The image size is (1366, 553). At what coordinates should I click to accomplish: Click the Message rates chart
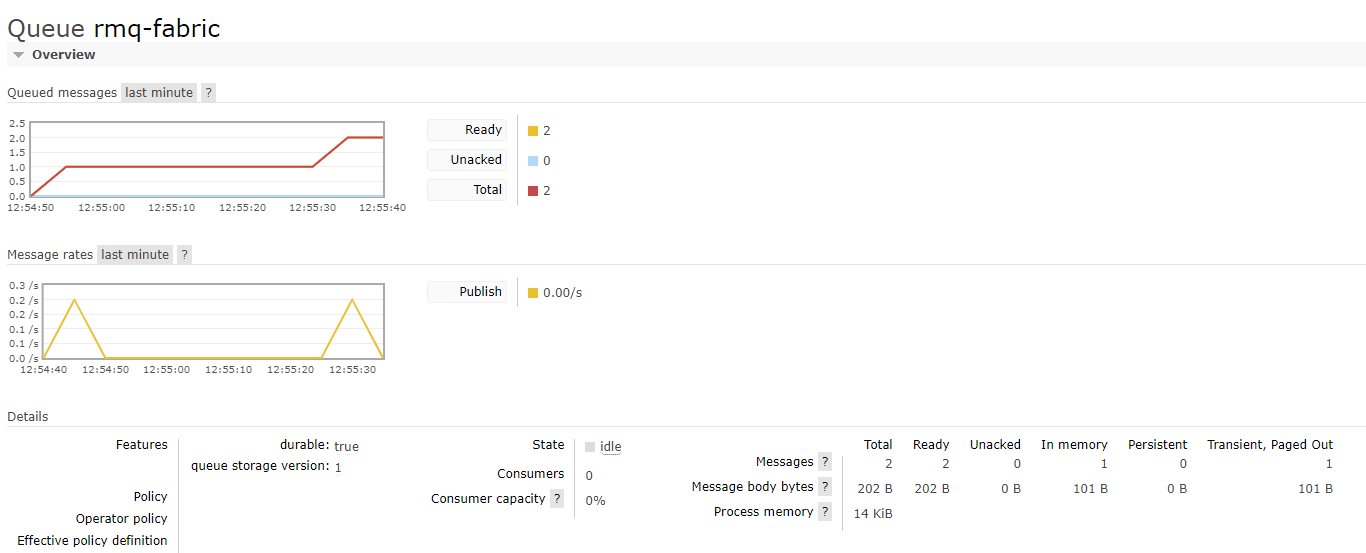(x=212, y=322)
